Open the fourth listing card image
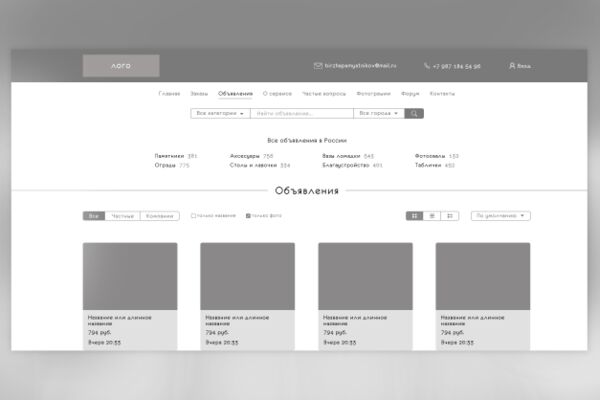Screen dimensions: 600x400 point(483,276)
